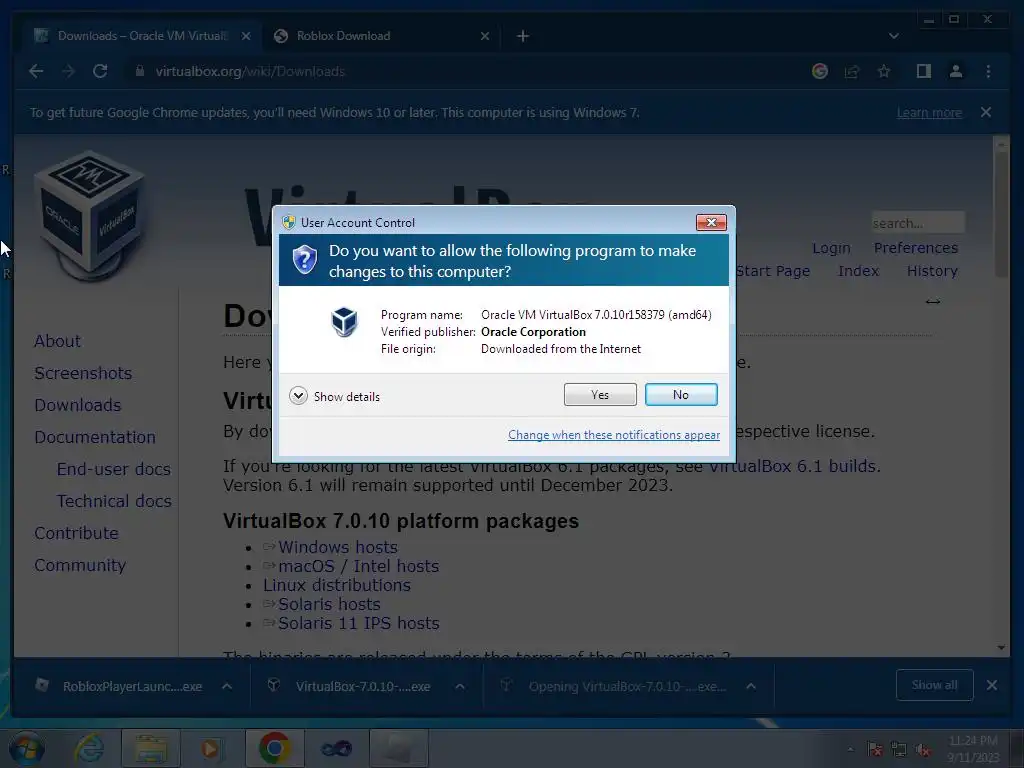The image size is (1024, 768).
Task: Open the Login link
Action: 831,248
